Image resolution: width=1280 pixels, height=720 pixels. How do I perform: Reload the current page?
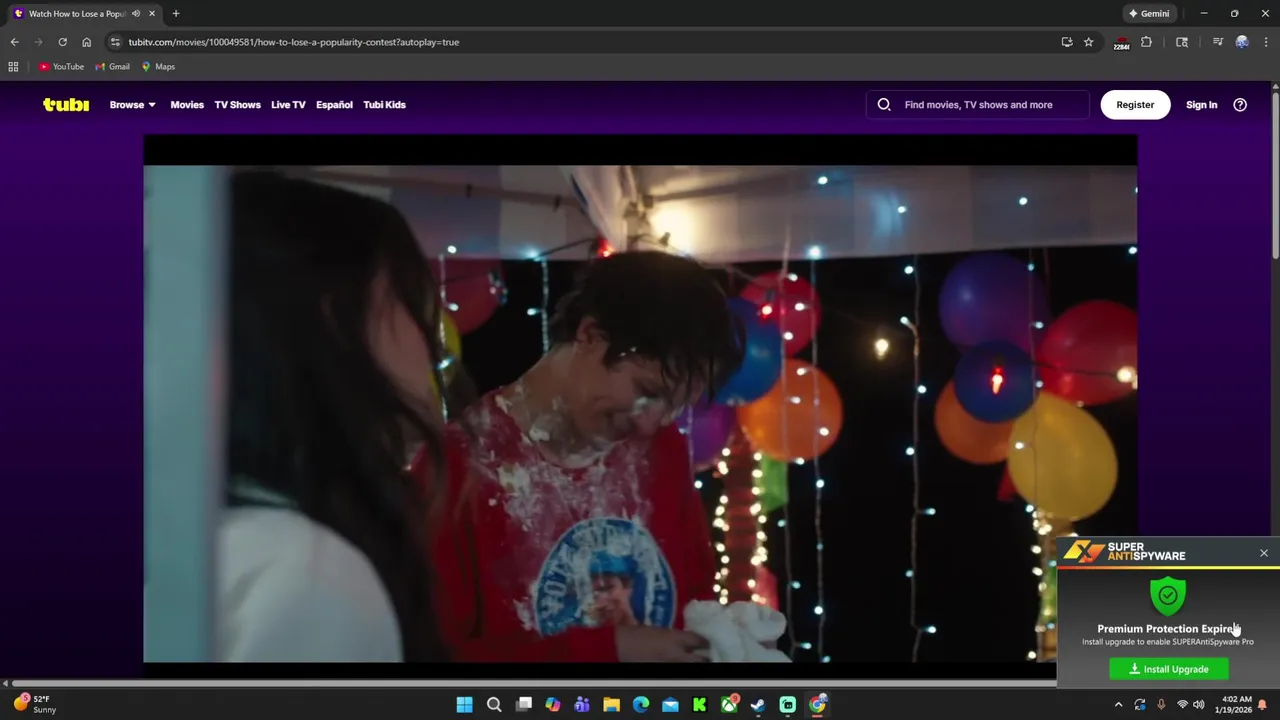62,42
